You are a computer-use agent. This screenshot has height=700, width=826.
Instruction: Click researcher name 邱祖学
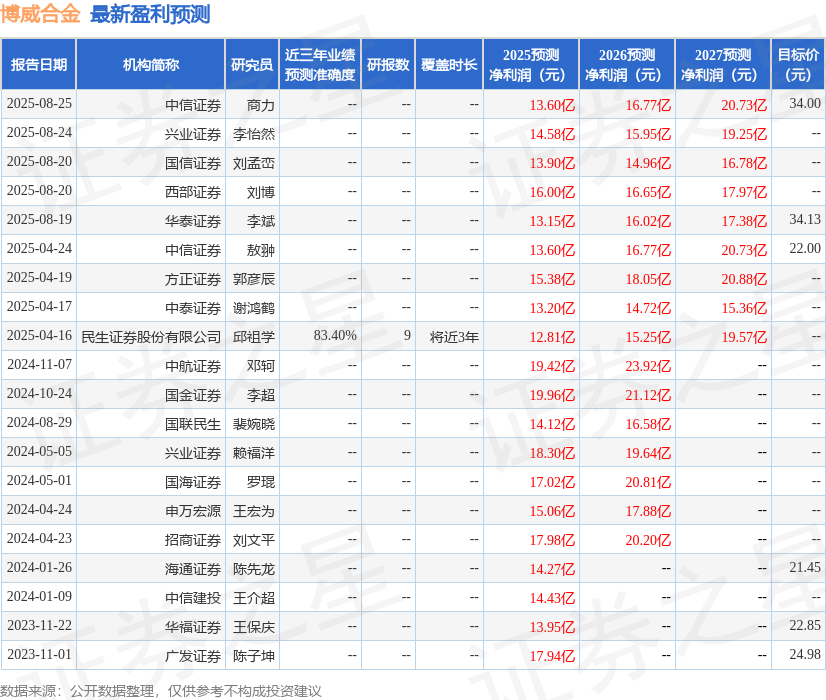coord(254,337)
